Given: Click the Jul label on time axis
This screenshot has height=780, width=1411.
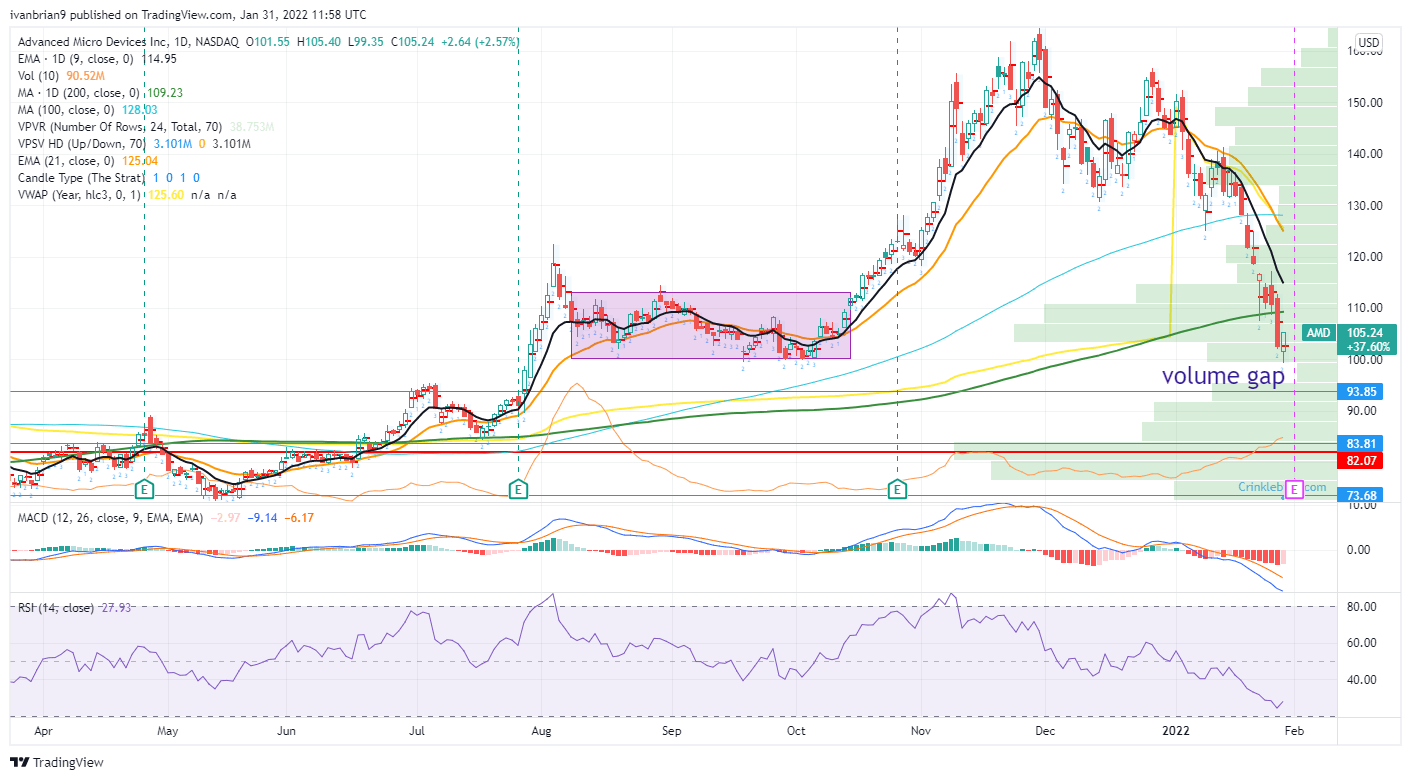Looking at the screenshot, I should click(419, 732).
